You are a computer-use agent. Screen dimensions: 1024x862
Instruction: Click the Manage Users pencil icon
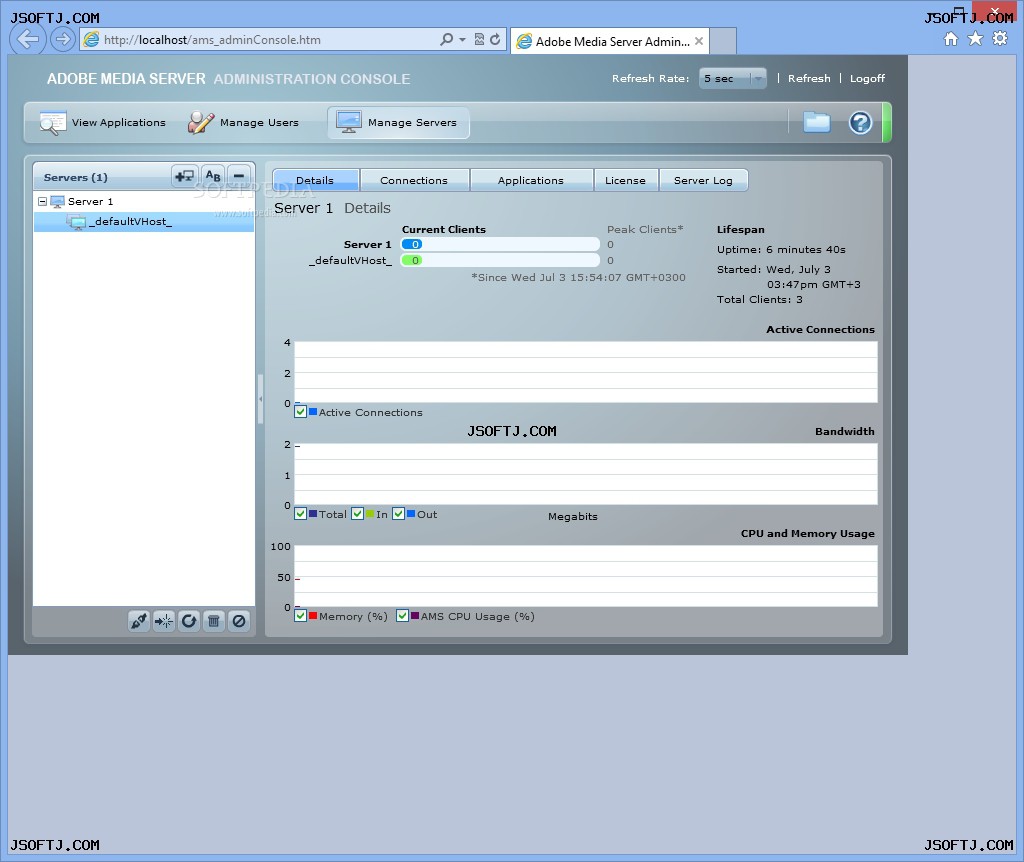point(201,122)
